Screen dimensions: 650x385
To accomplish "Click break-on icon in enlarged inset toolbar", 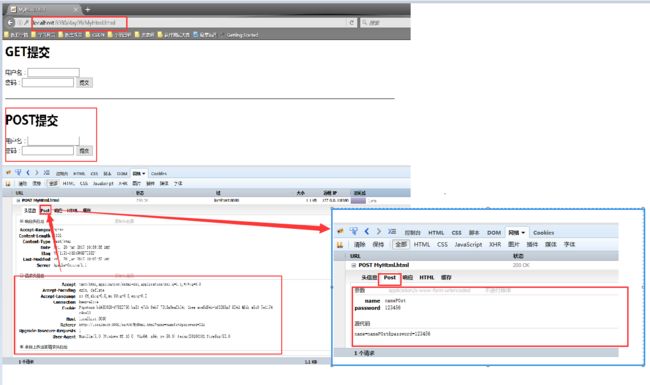I will [340, 245].
